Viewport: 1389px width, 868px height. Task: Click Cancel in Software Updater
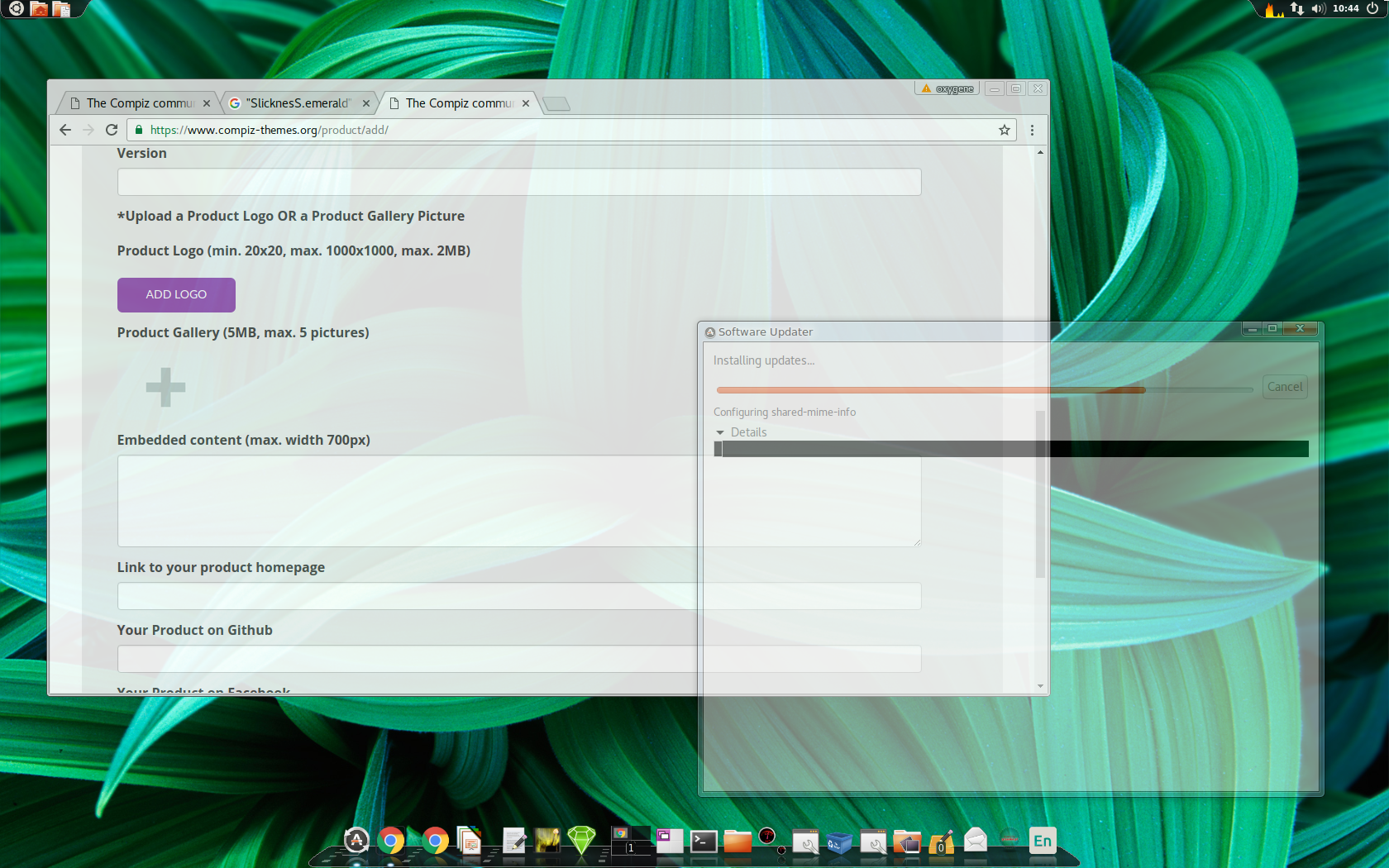(1285, 387)
